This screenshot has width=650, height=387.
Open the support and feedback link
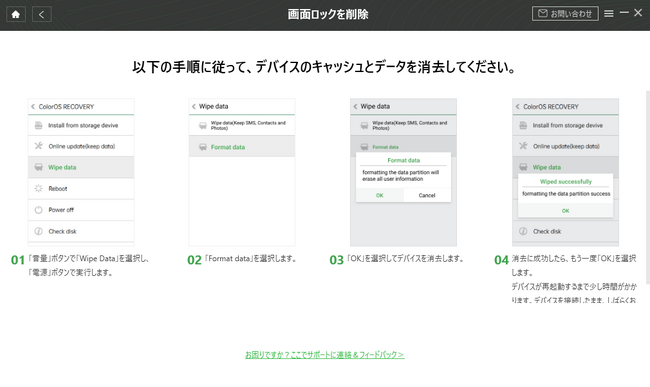(325, 355)
